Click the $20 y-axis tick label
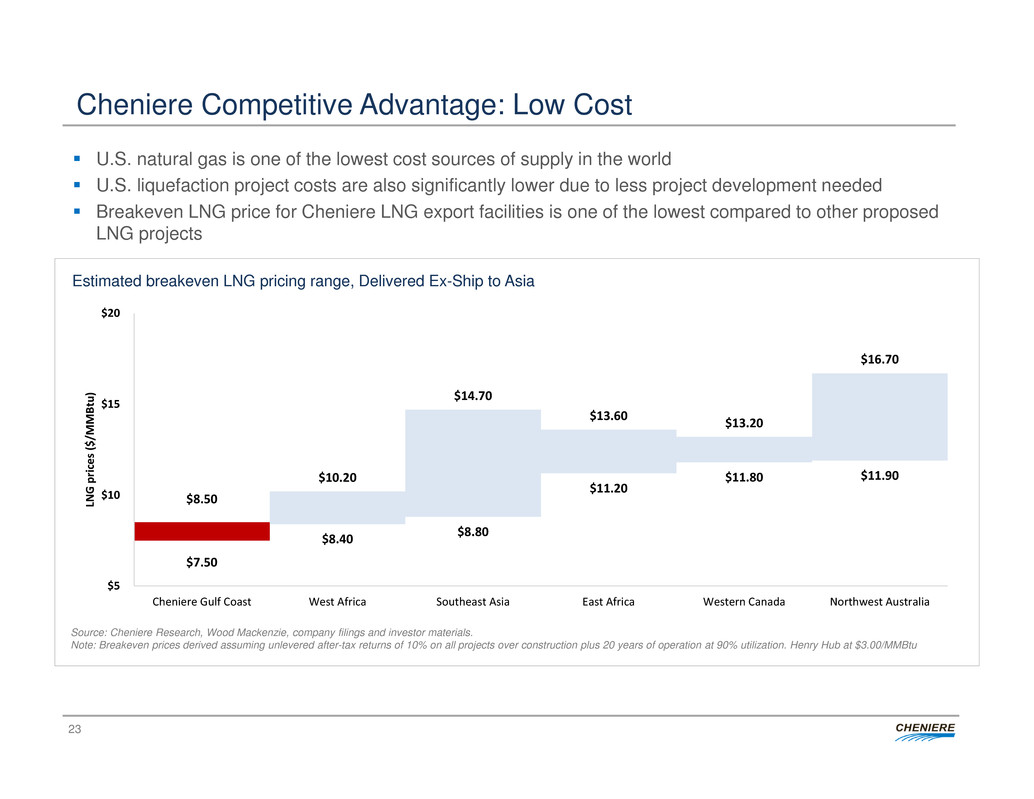Screen dimensions: 1034x799 pos(109,314)
